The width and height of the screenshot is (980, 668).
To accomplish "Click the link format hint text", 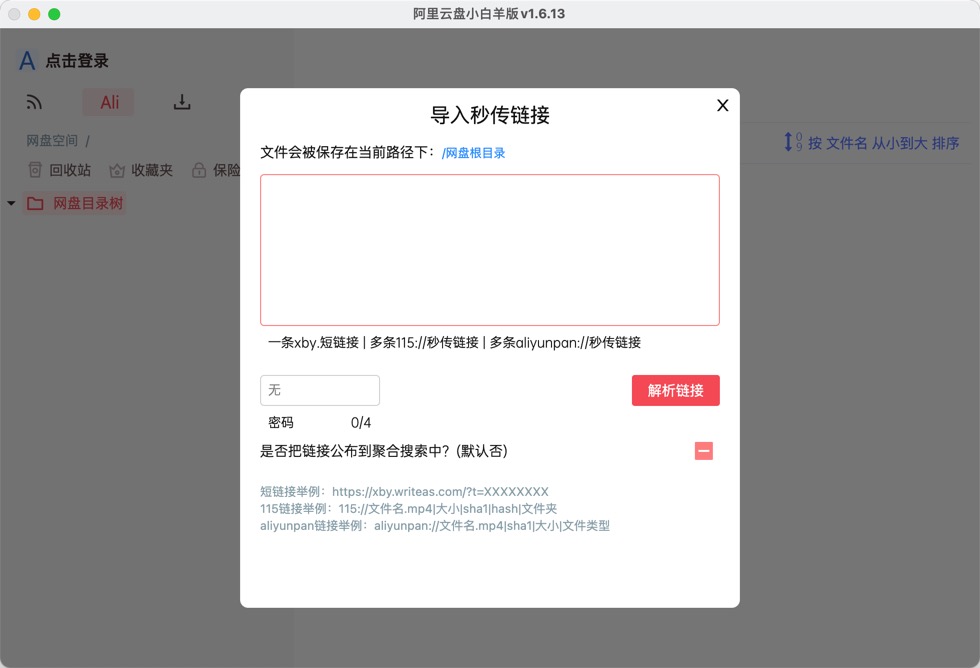I will [454, 342].
